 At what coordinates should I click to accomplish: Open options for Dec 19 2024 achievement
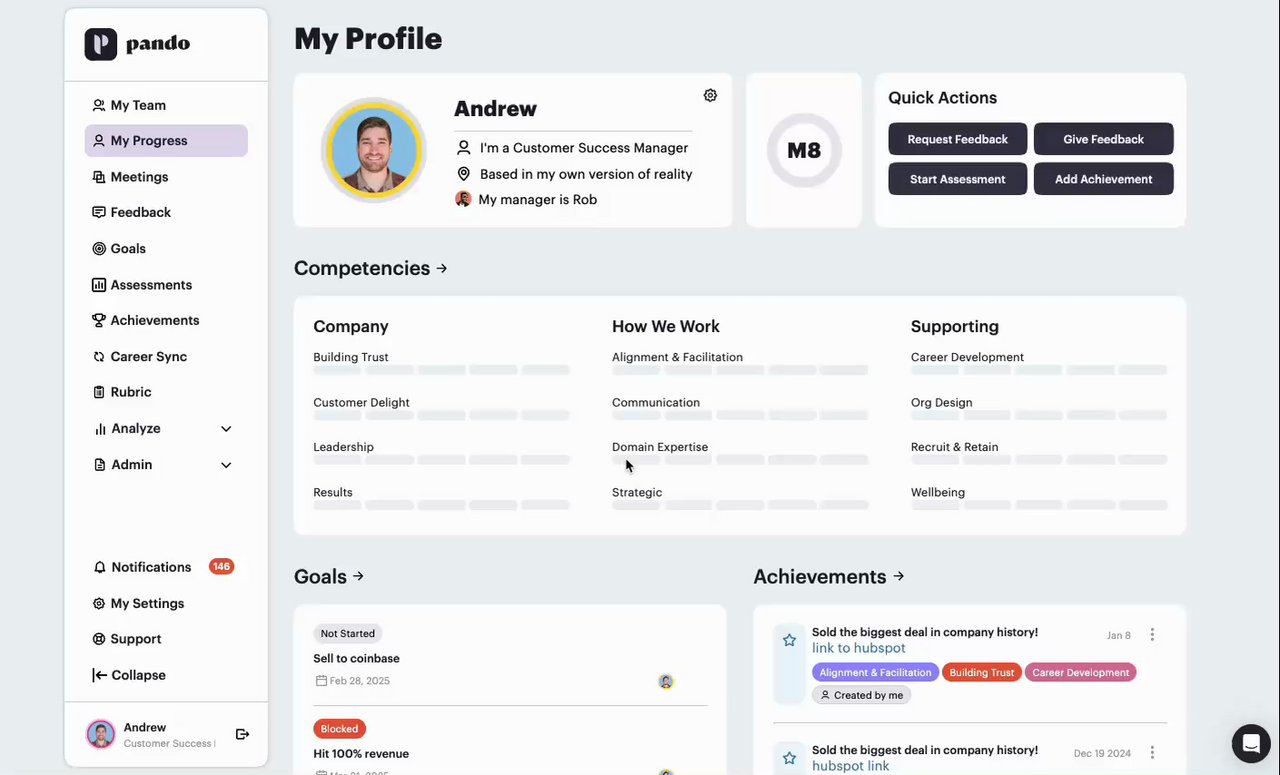[1152, 753]
